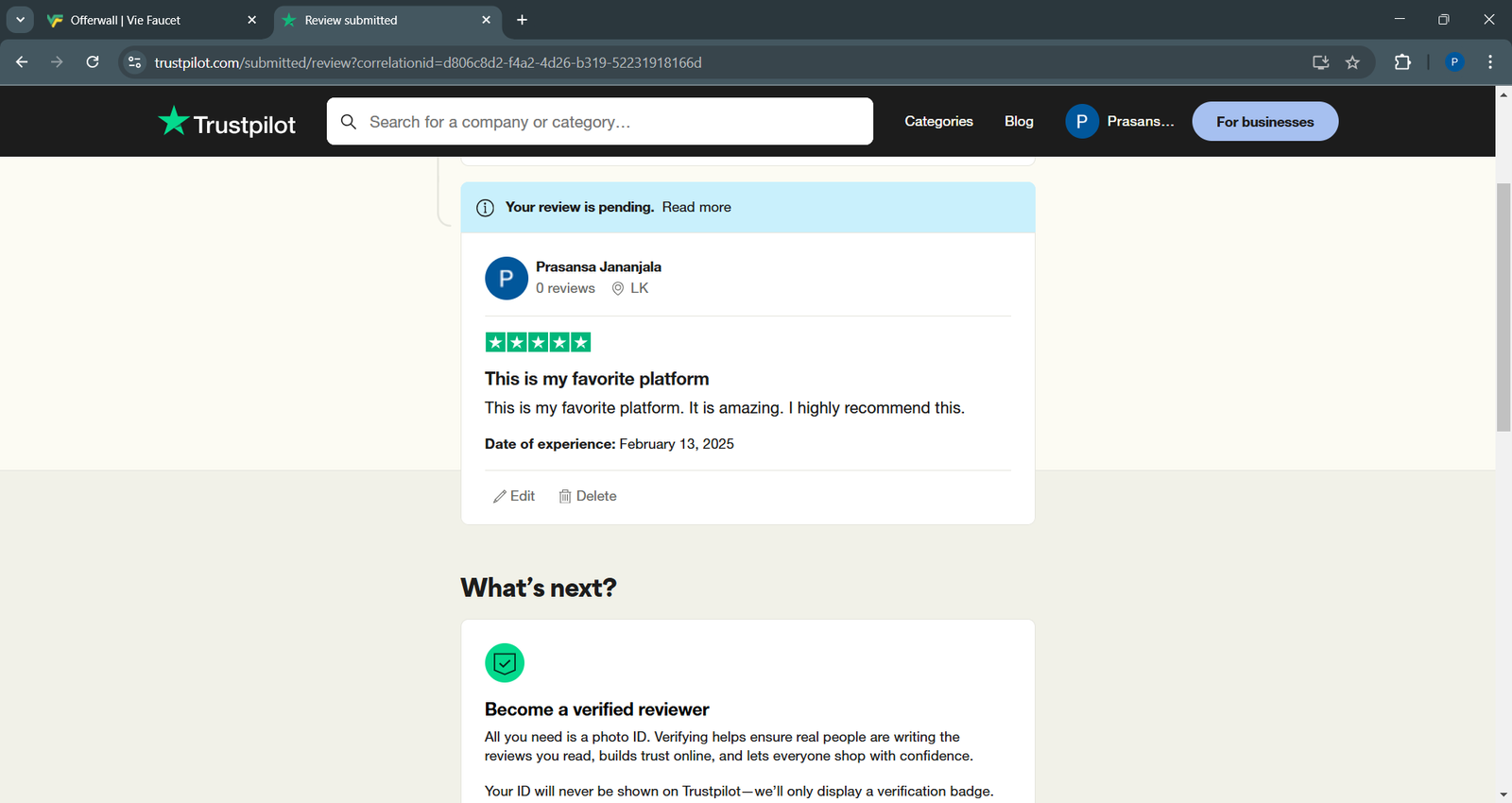Open the Blog link
This screenshot has height=803, width=1512.
coord(1019,121)
